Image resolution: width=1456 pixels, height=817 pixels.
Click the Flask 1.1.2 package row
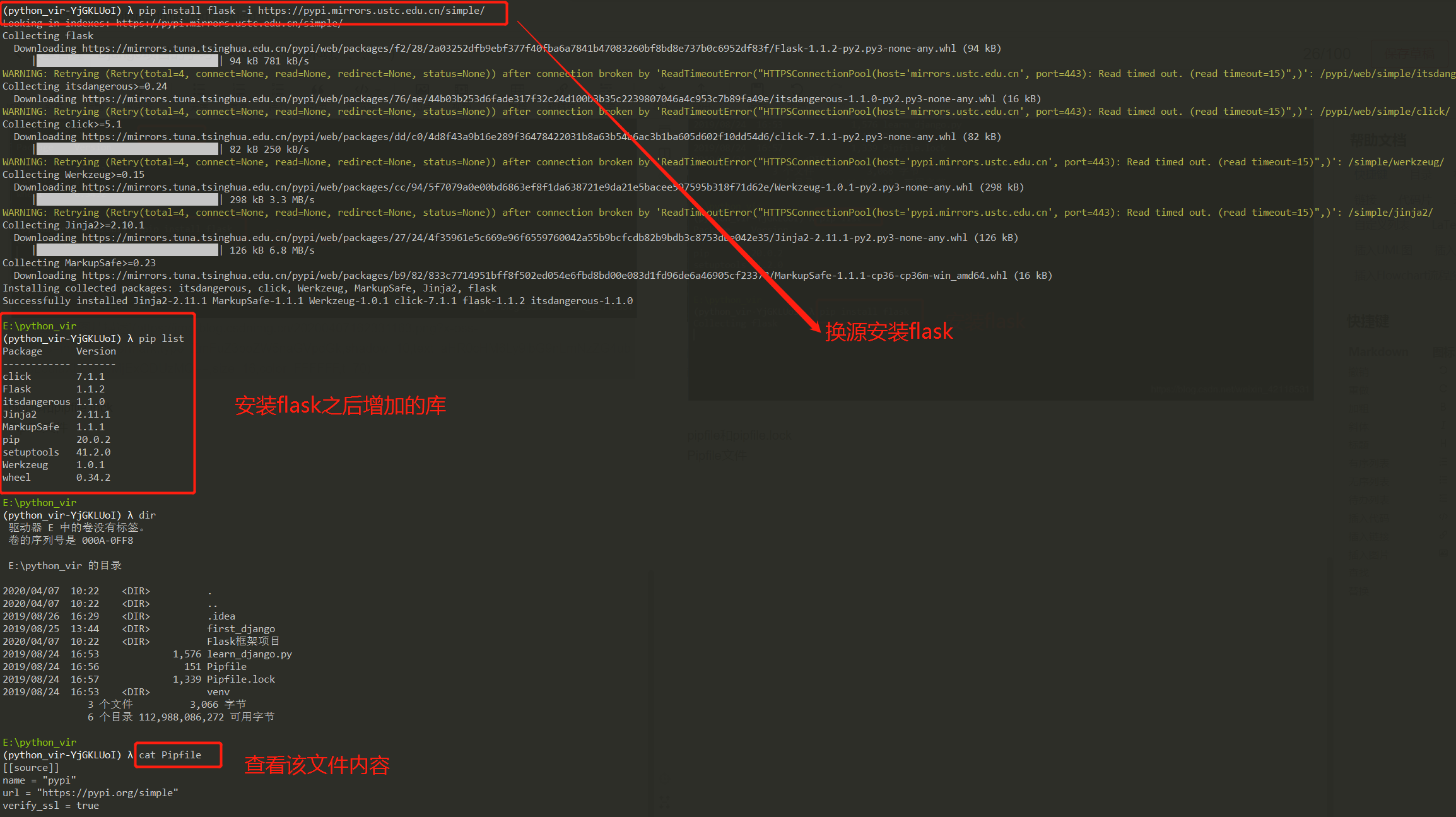coord(54,389)
